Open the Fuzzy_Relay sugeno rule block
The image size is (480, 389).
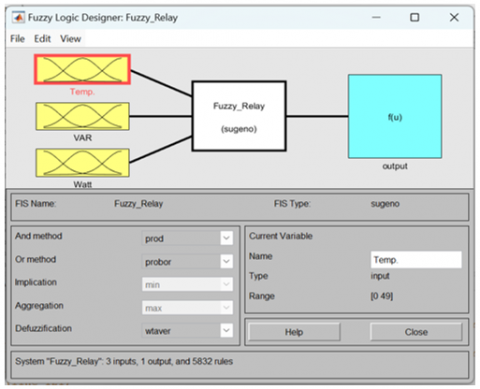[239, 116]
